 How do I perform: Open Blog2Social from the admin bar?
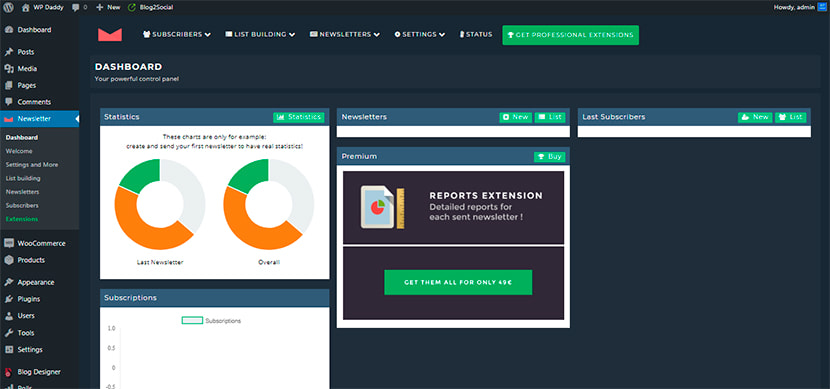(151, 7)
